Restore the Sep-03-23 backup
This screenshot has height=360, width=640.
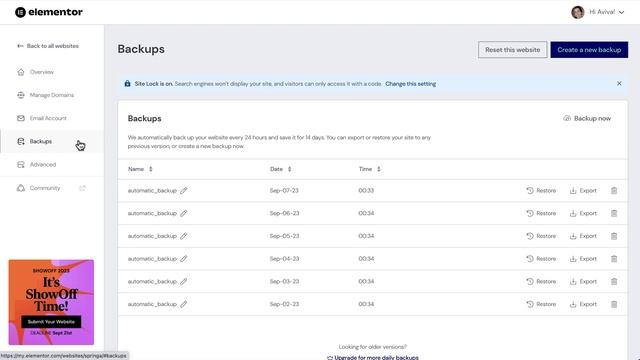[541, 282]
